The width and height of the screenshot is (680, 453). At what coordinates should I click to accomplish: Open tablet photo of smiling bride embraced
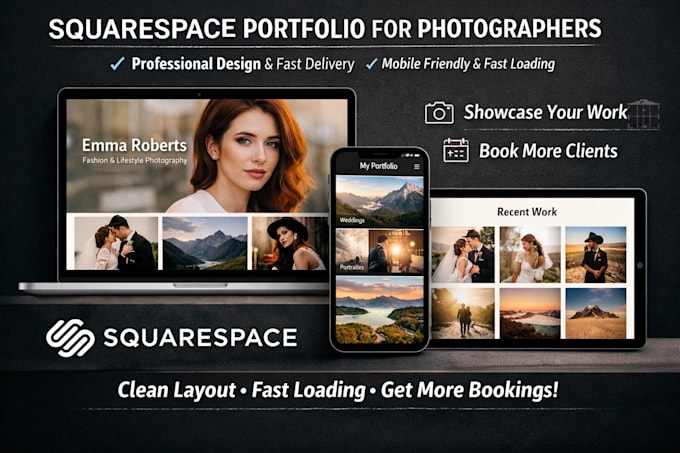click(x=530, y=255)
